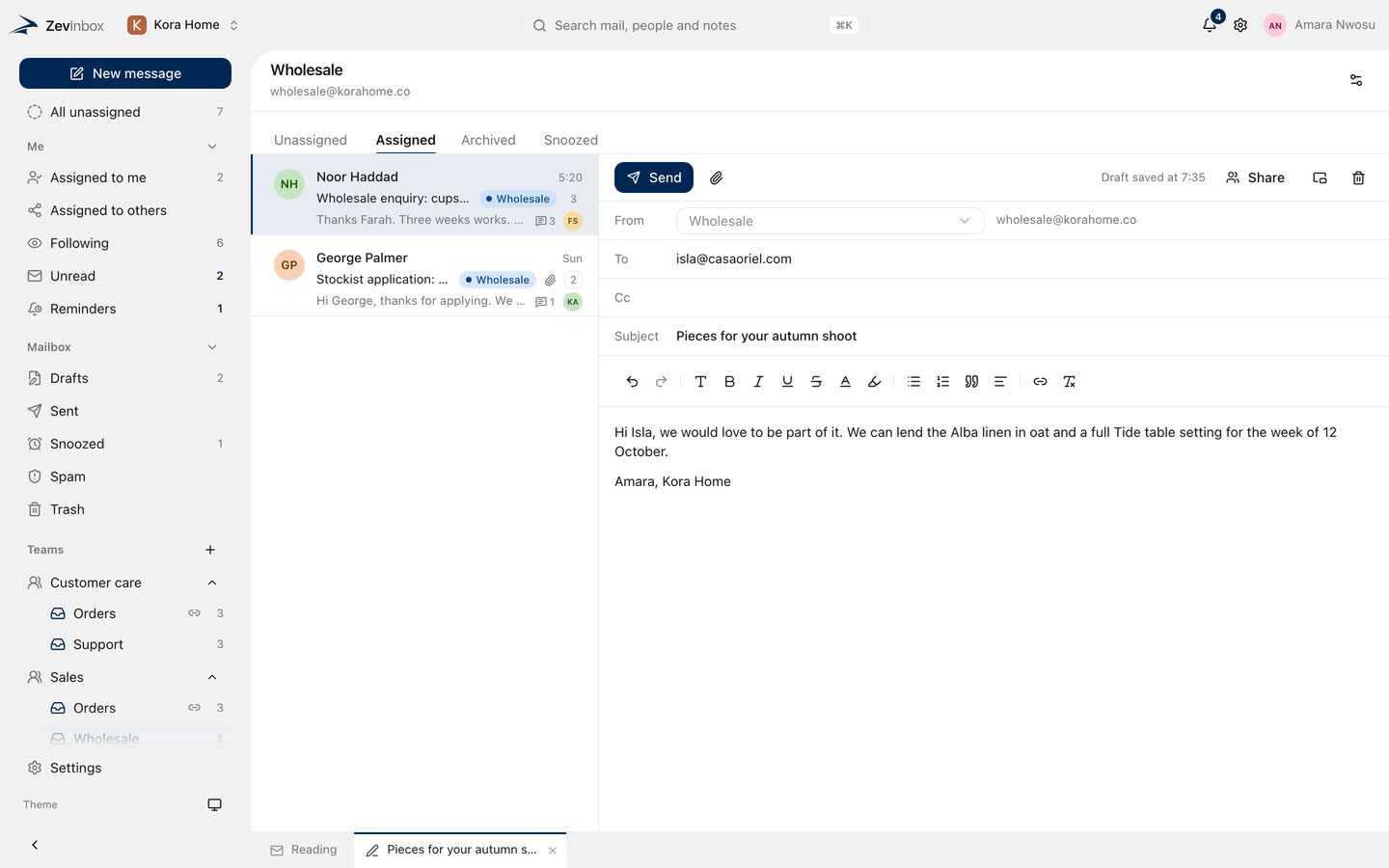Open the From sender dropdown
The image size is (1389, 868).
(830, 221)
